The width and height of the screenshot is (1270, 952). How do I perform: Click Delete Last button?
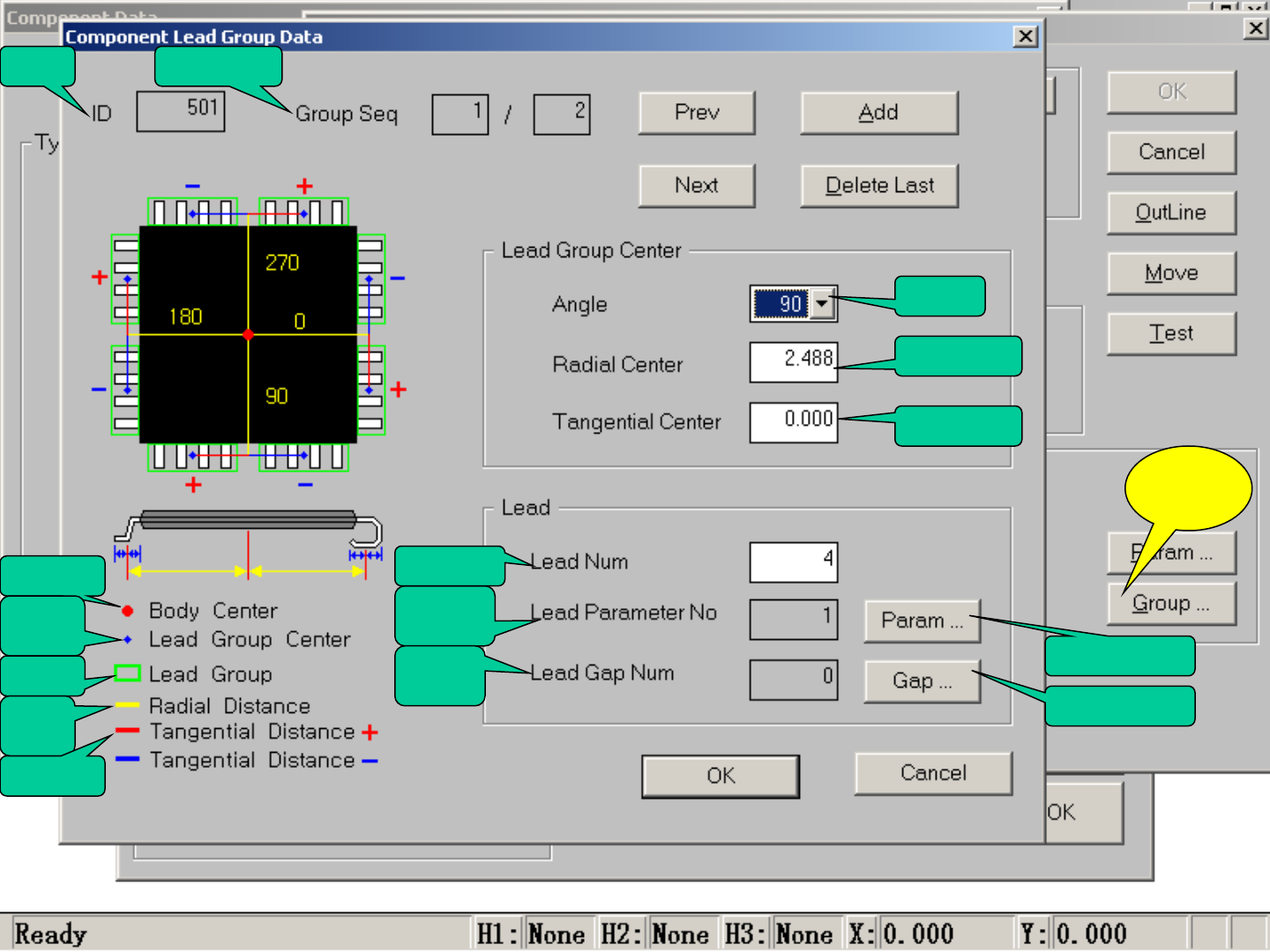point(879,186)
